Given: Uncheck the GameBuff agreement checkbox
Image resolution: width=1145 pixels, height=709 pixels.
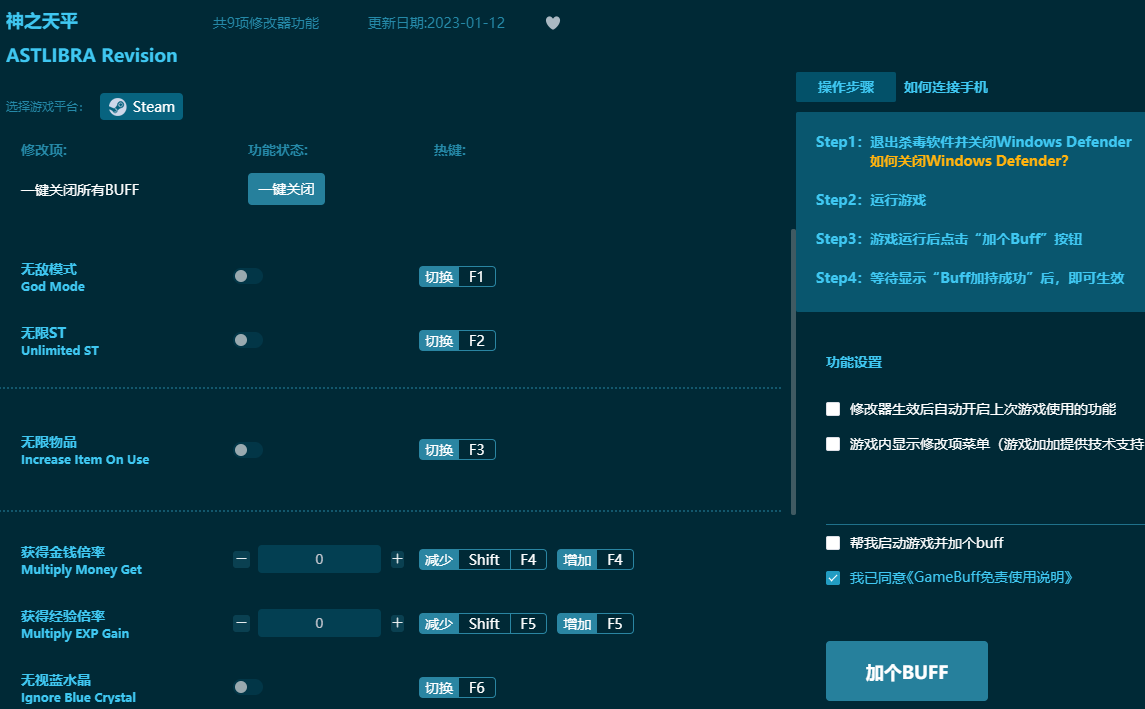Looking at the screenshot, I should pos(833,578).
